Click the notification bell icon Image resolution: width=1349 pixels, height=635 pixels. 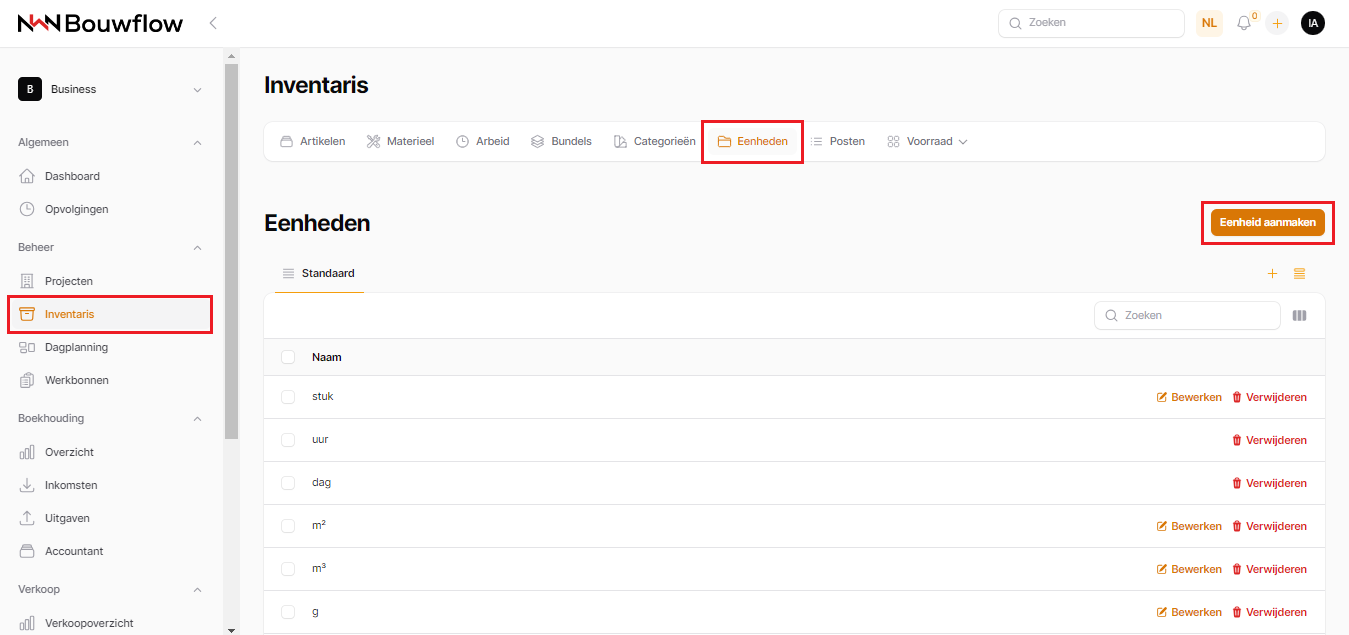1244,23
